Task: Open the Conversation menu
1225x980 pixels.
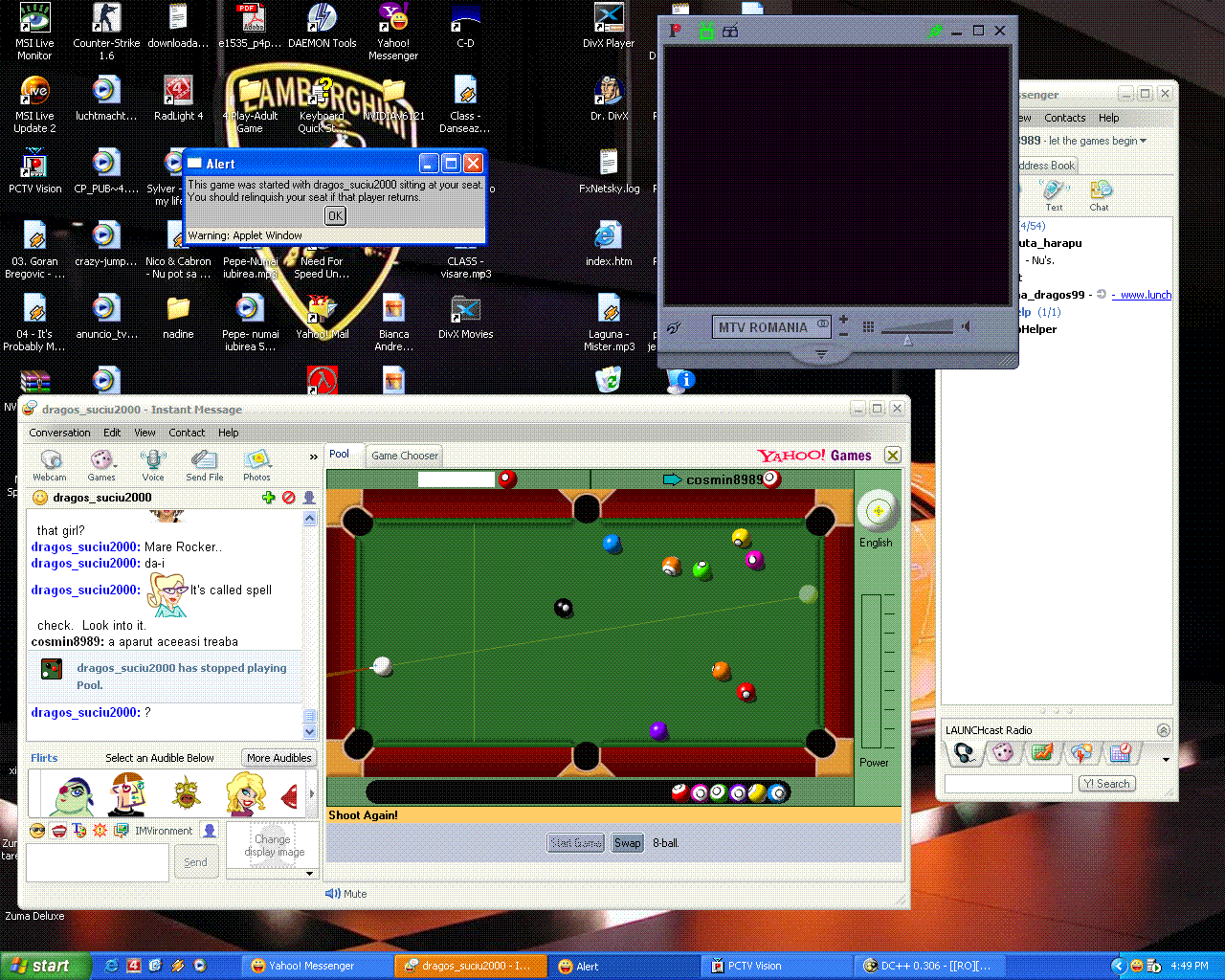Action: coord(59,433)
